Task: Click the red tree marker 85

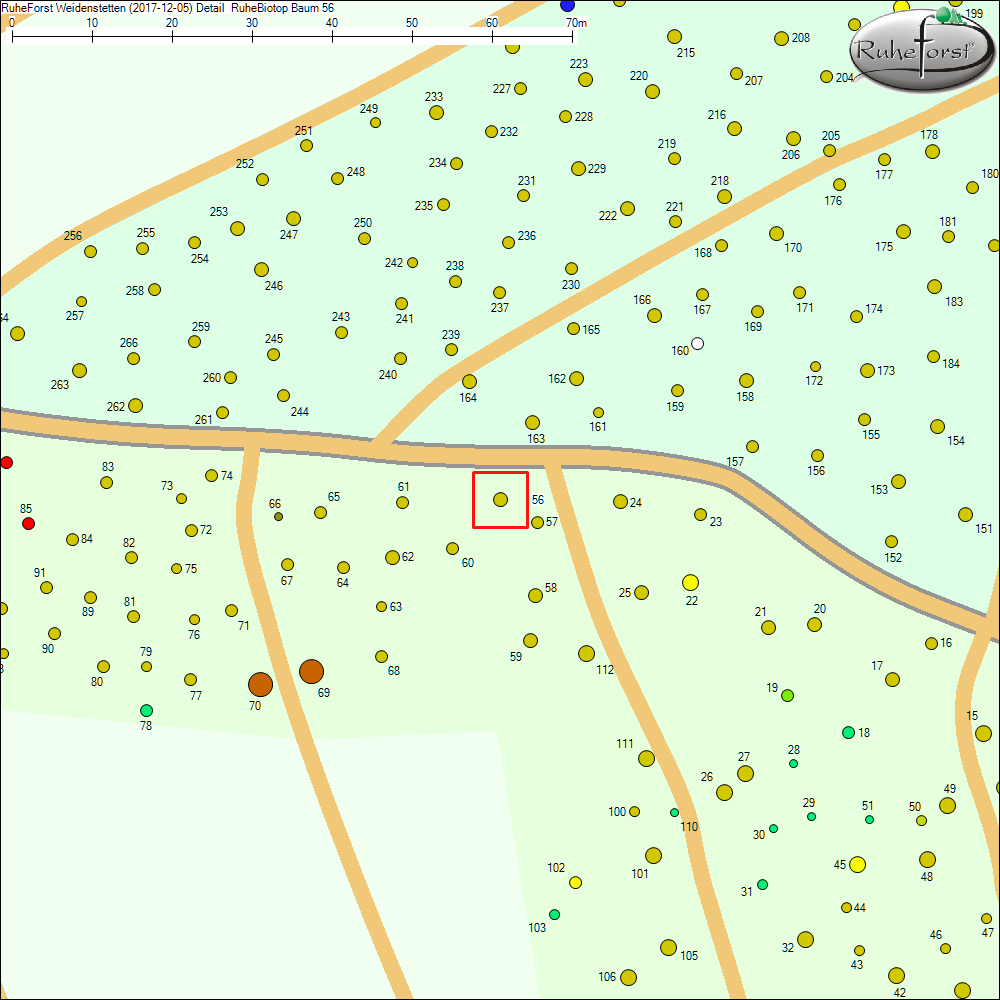Action: pyautogui.click(x=28, y=523)
